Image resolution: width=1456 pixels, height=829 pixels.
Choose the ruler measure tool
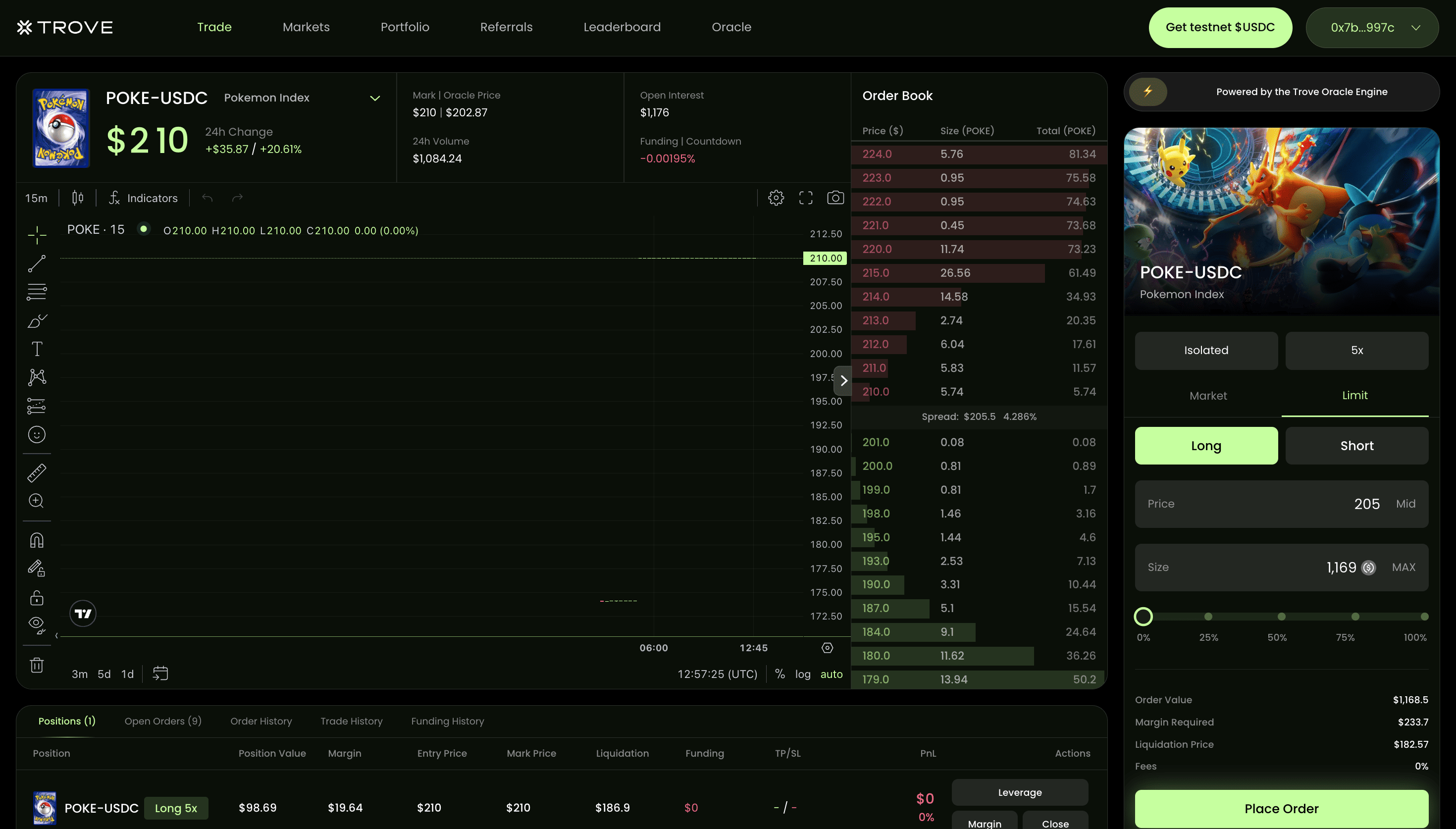pyautogui.click(x=37, y=472)
